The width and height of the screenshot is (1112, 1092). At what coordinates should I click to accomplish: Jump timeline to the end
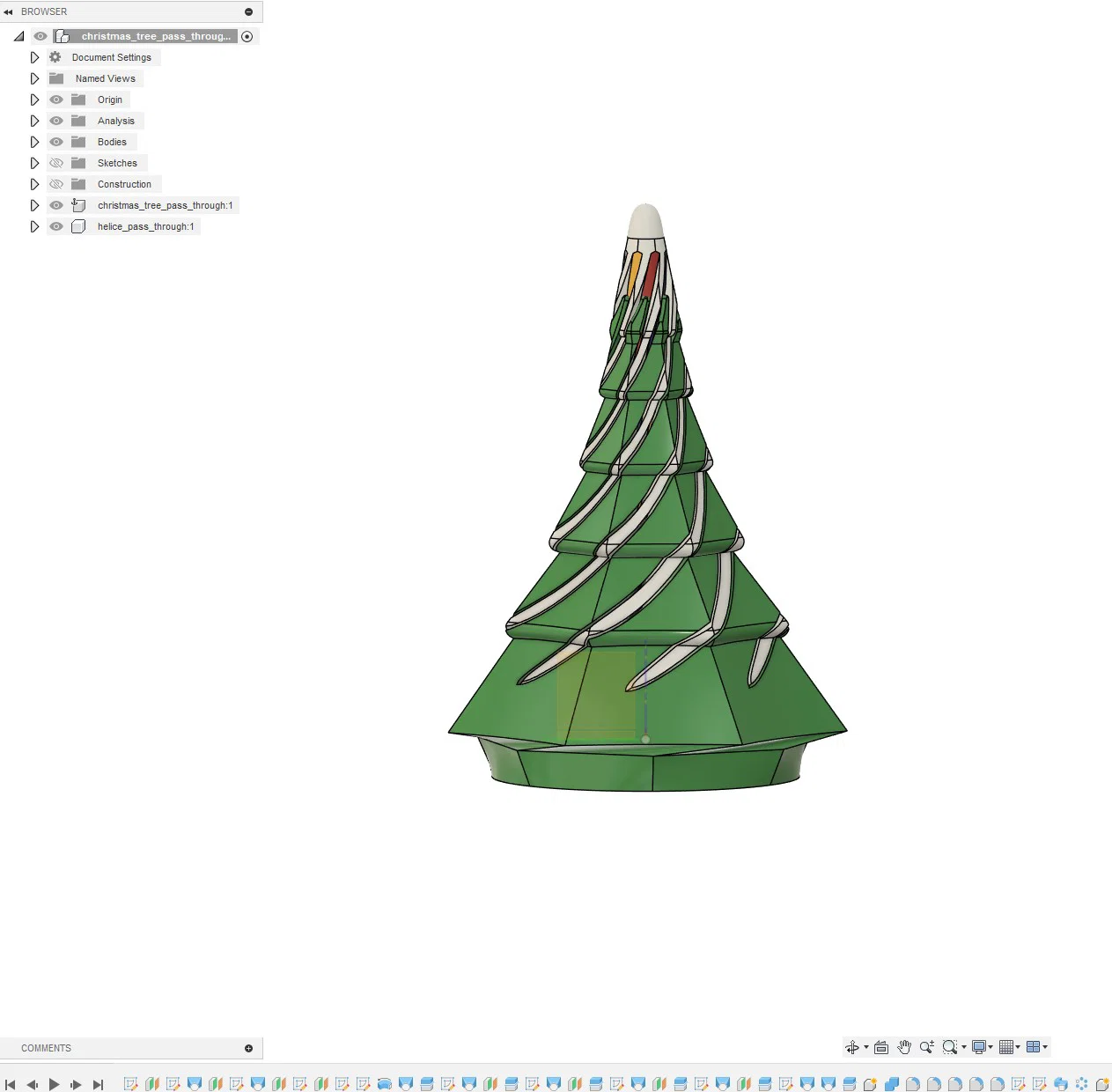click(x=98, y=1085)
